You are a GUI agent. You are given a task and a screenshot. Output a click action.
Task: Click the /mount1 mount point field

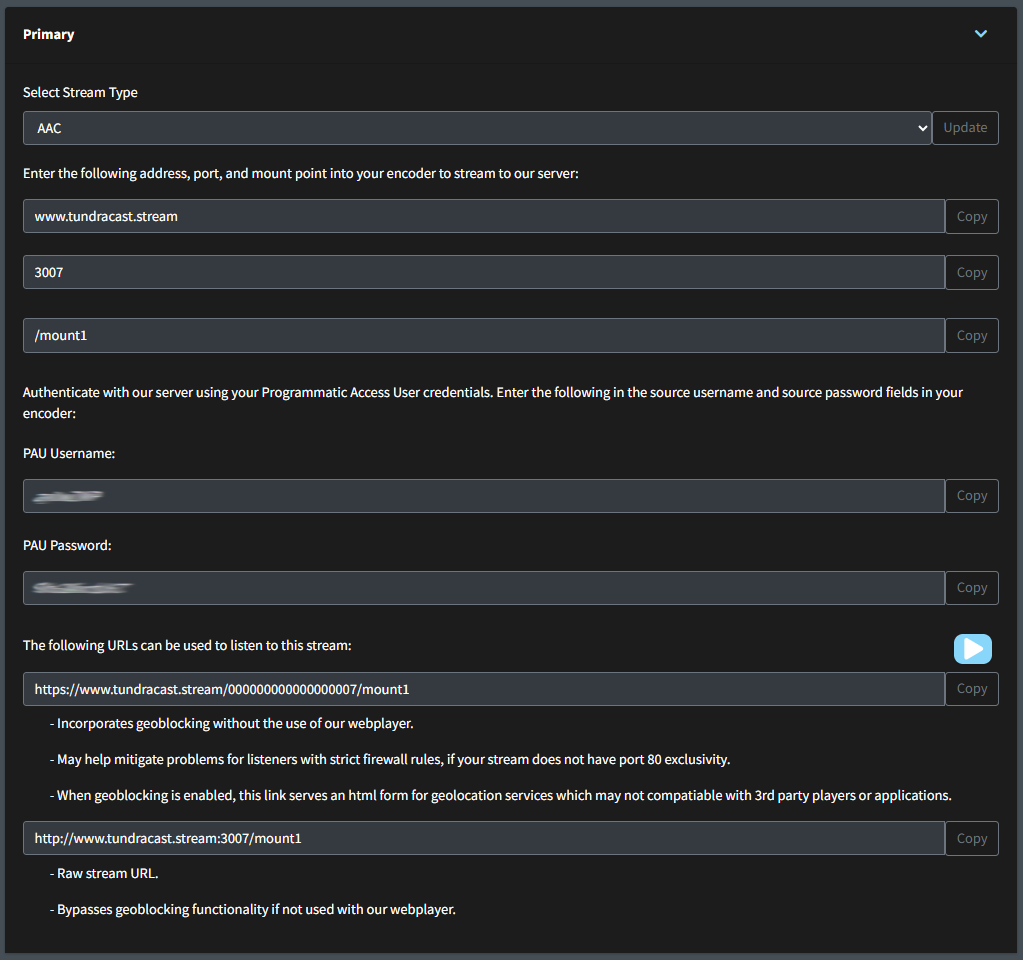[x=483, y=335]
